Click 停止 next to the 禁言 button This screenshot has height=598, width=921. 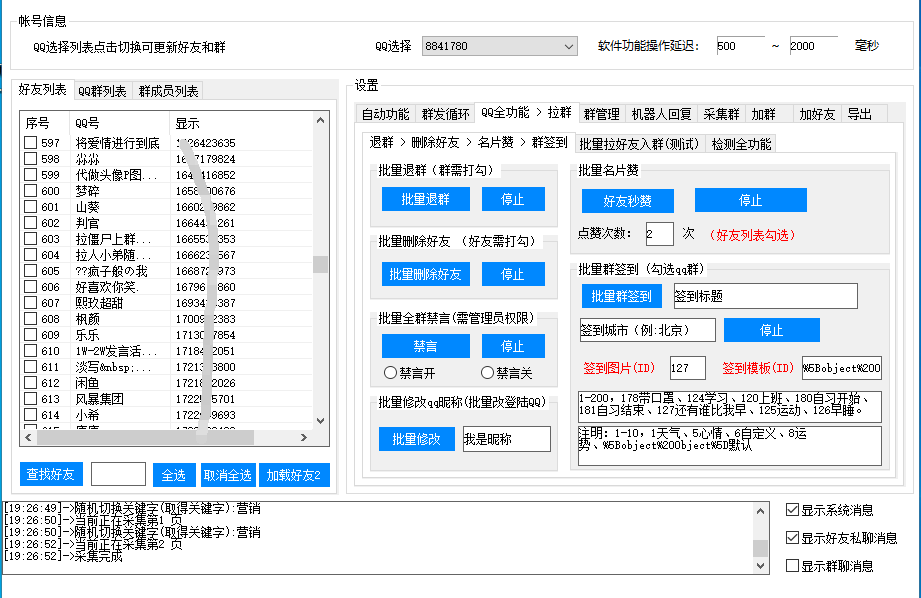tap(513, 346)
